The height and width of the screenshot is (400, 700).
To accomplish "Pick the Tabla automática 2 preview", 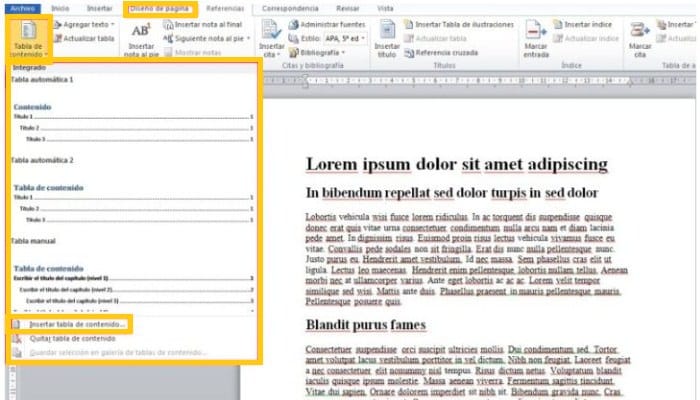I will click(133, 192).
